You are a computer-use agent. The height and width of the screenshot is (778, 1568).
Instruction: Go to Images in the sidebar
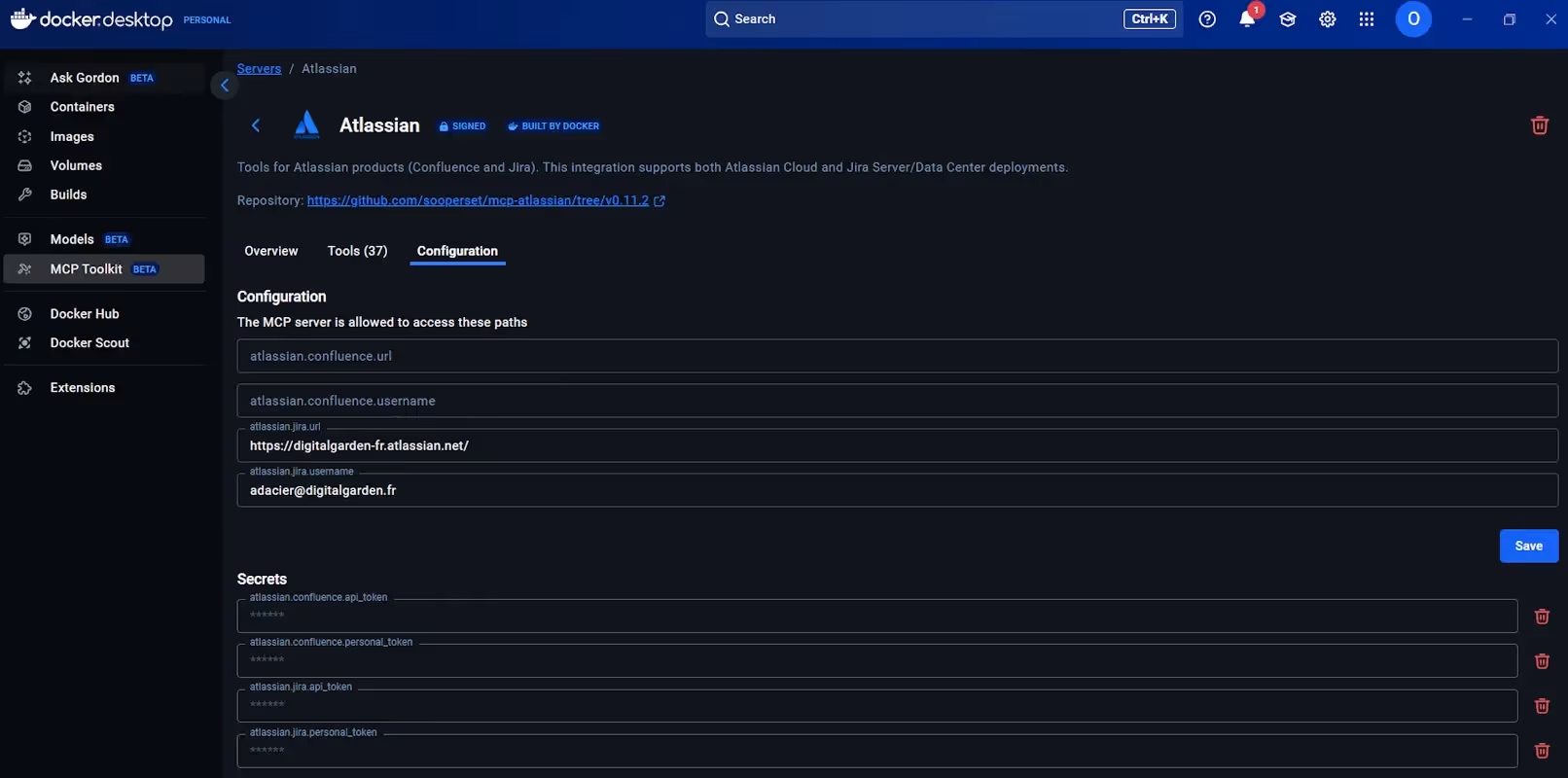(x=104, y=137)
